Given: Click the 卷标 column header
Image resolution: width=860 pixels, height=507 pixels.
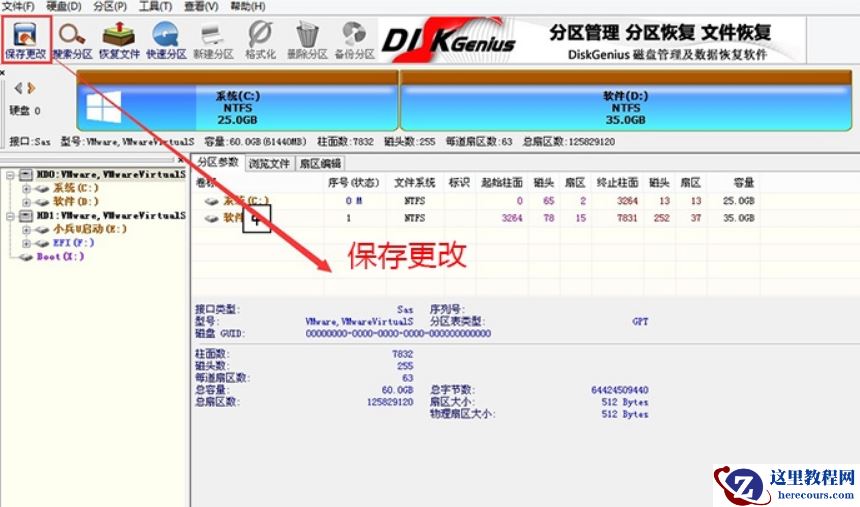Looking at the screenshot, I should (x=206, y=183).
